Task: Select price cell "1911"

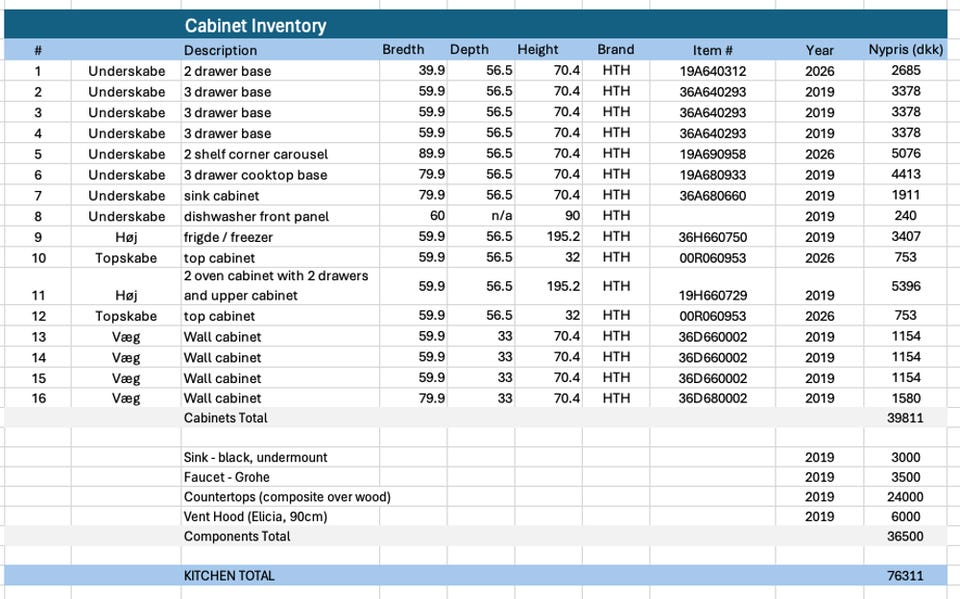Action: click(x=906, y=195)
